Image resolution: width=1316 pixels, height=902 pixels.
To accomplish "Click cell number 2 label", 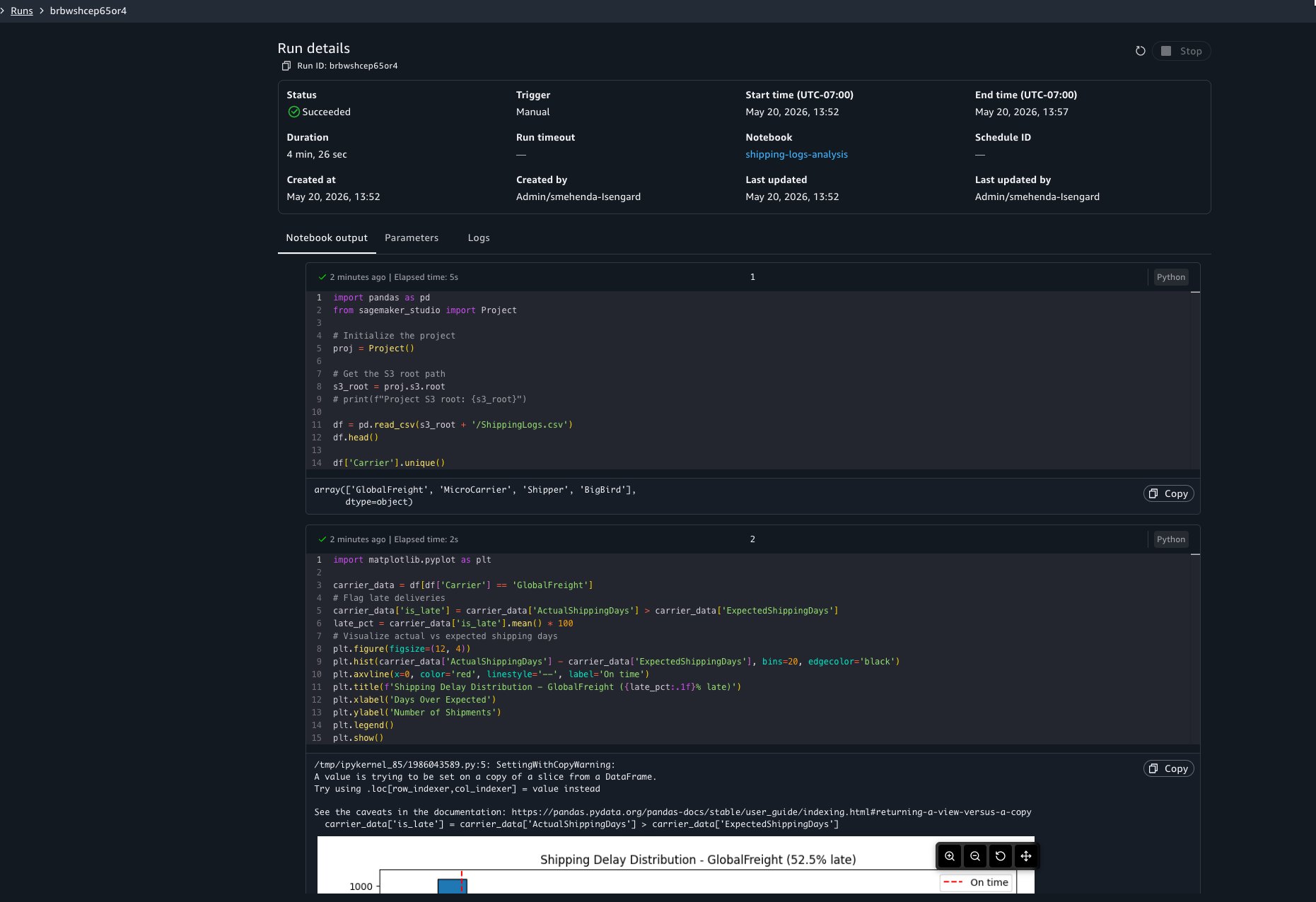I will tap(752, 539).
